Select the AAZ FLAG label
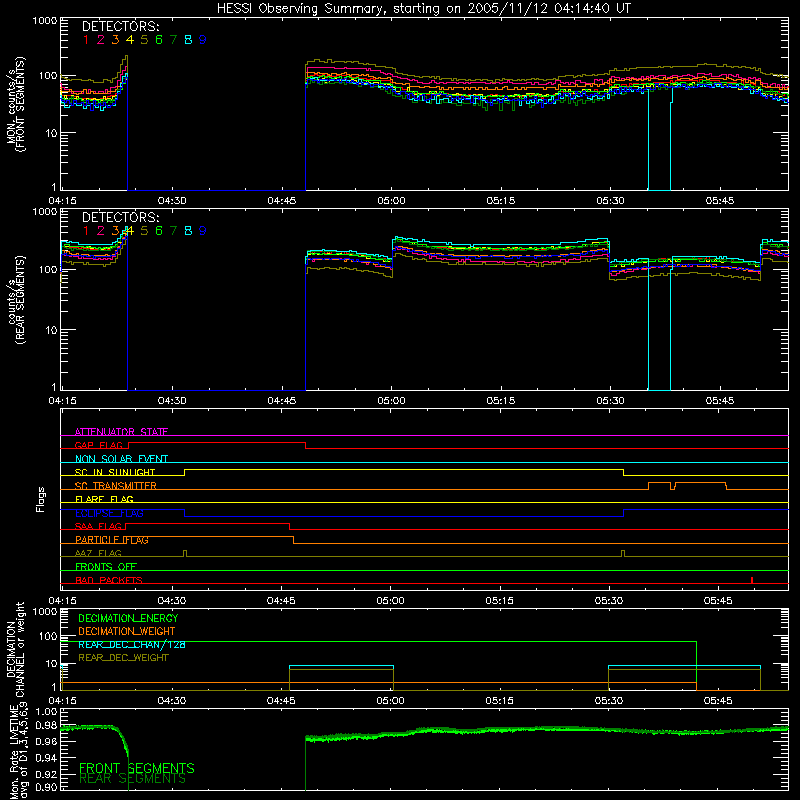 [x=98, y=553]
